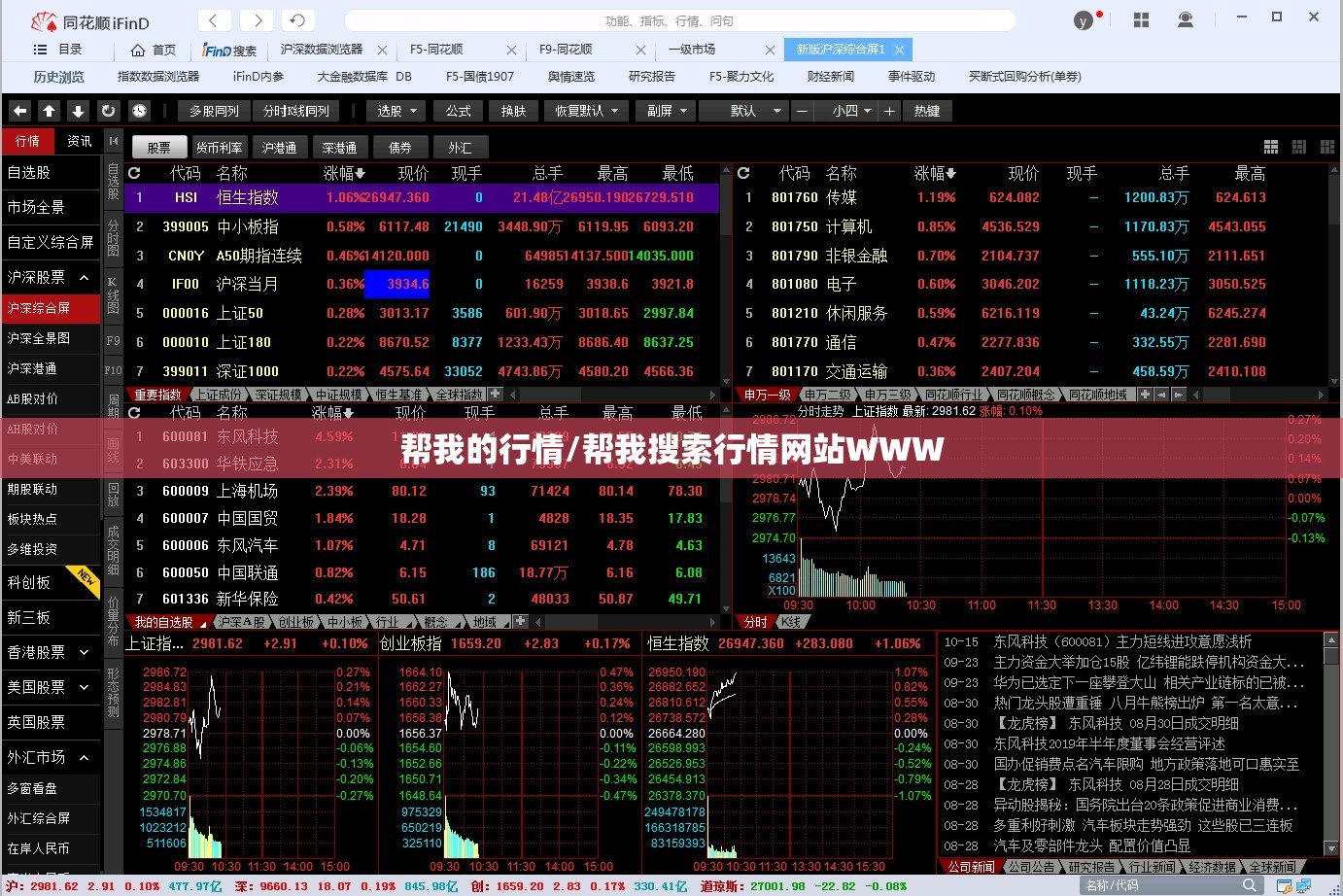Click the 多股同列 button
The height and width of the screenshot is (896, 1343).
214,111
